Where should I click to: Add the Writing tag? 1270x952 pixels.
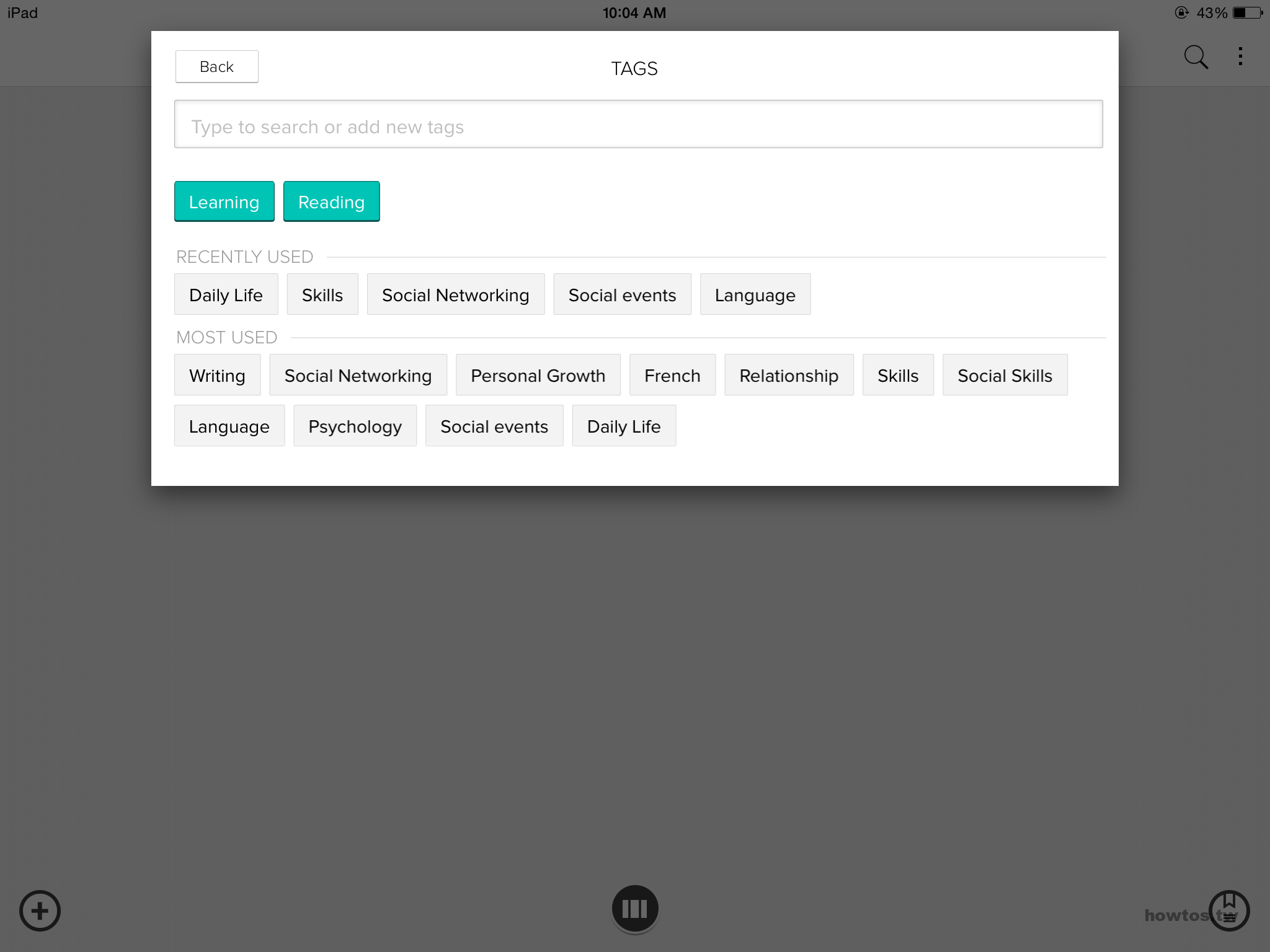click(217, 375)
